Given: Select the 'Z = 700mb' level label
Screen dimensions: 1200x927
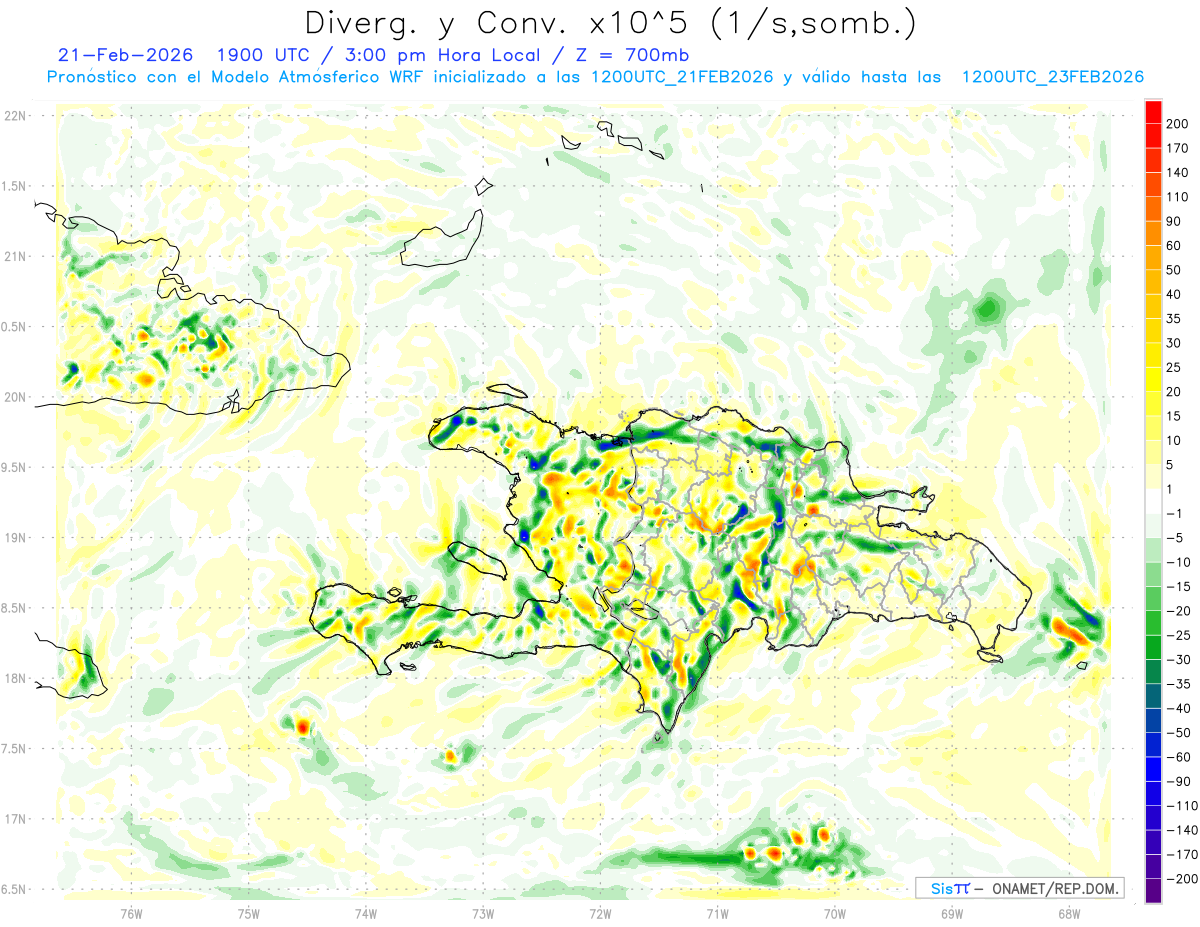Looking at the screenshot, I should point(632,55).
